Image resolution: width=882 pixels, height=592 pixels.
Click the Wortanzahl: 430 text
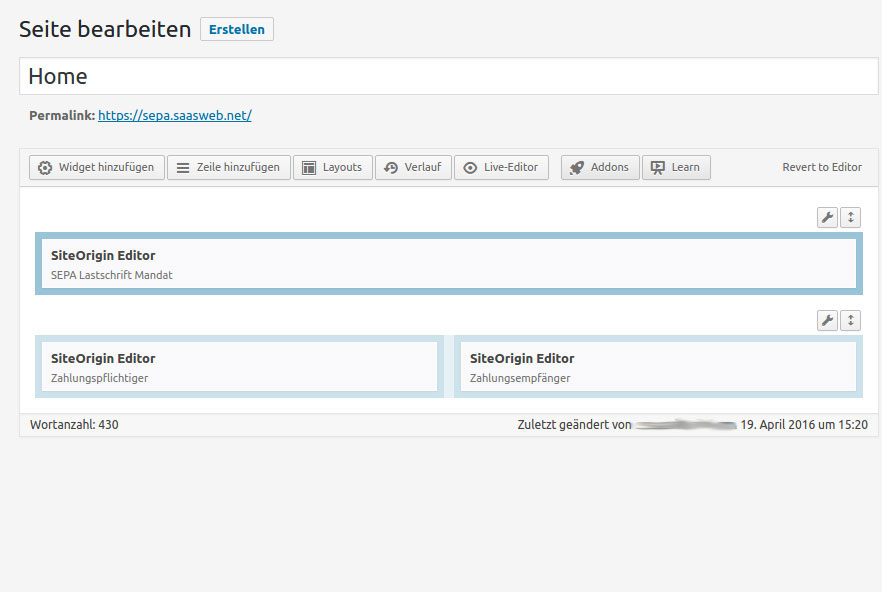tap(74, 425)
